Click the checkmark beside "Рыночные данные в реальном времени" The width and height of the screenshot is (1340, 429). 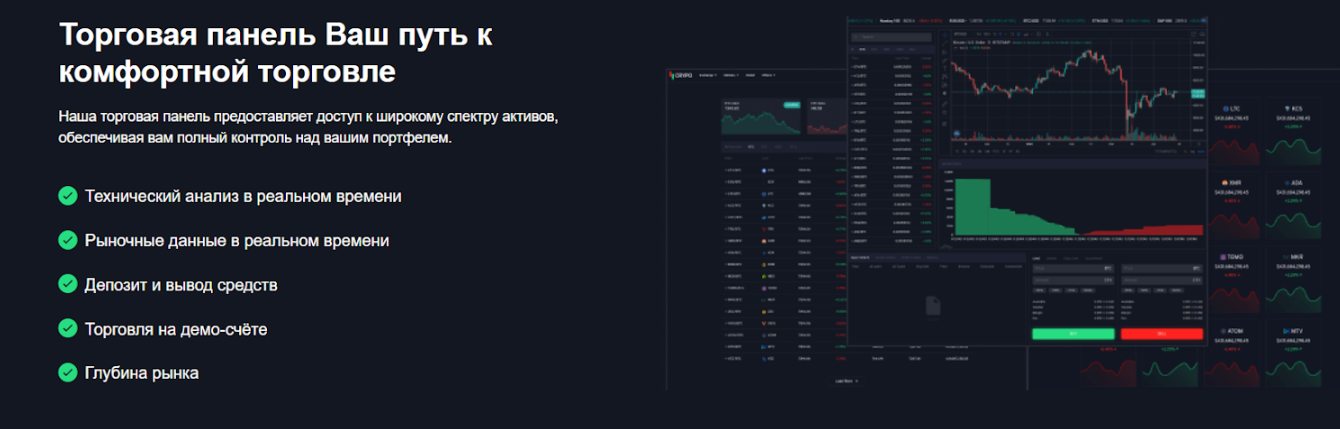(68, 241)
